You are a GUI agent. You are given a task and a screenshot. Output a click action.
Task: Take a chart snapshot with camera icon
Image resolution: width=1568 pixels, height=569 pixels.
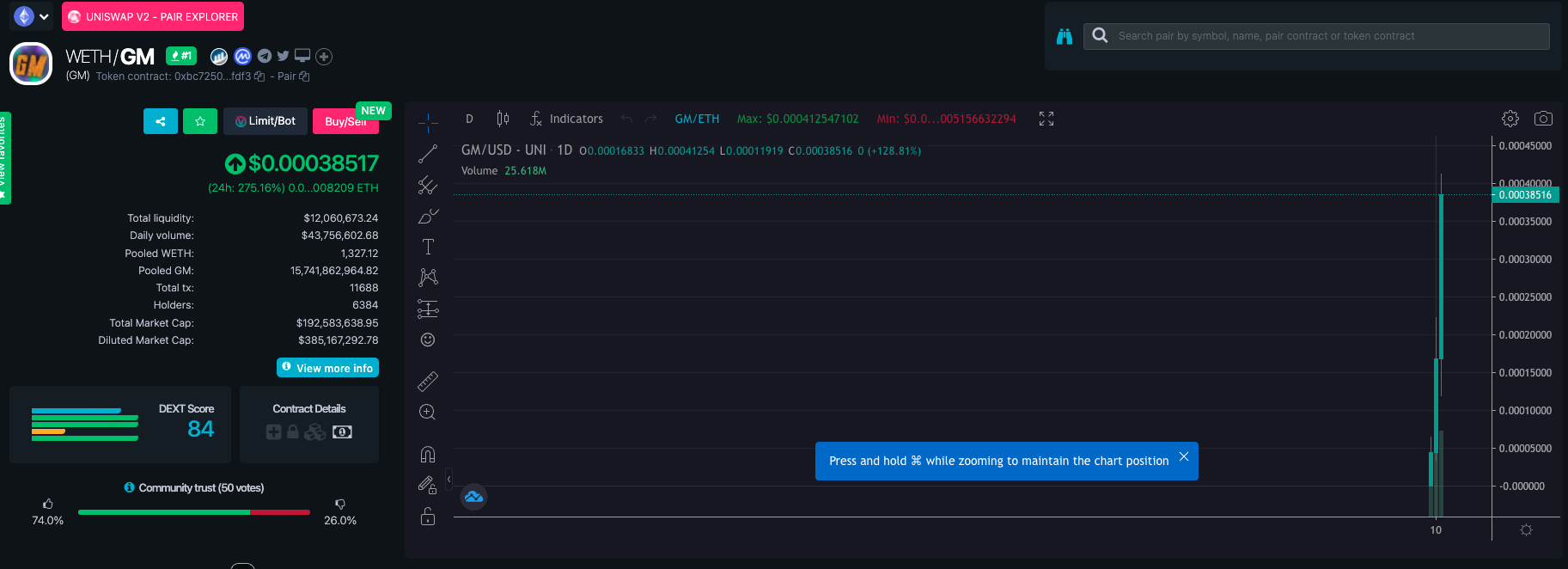pyautogui.click(x=1543, y=119)
